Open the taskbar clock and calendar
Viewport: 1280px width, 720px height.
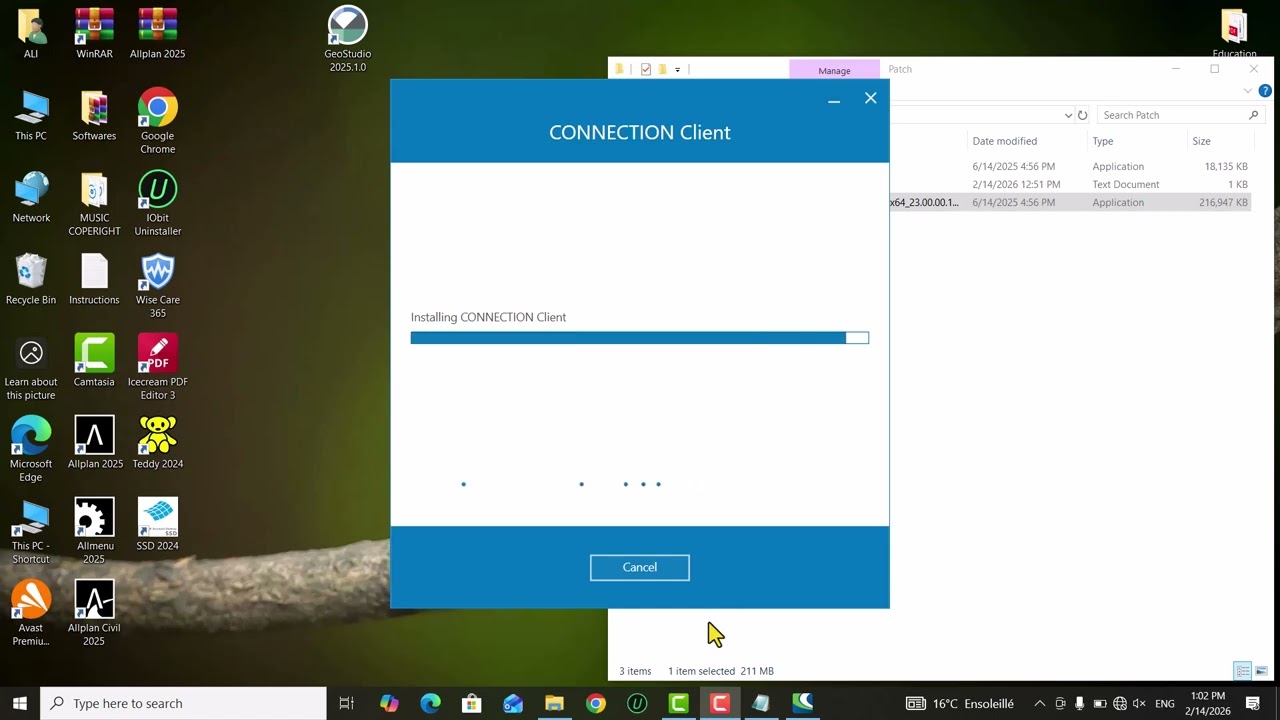[x=1208, y=703]
